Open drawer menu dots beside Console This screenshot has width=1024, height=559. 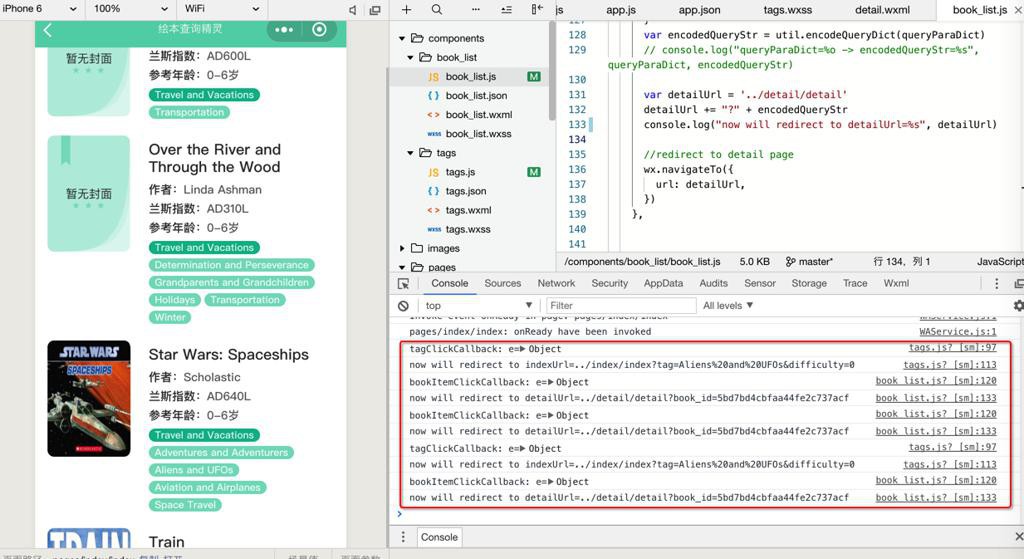[403, 537]
